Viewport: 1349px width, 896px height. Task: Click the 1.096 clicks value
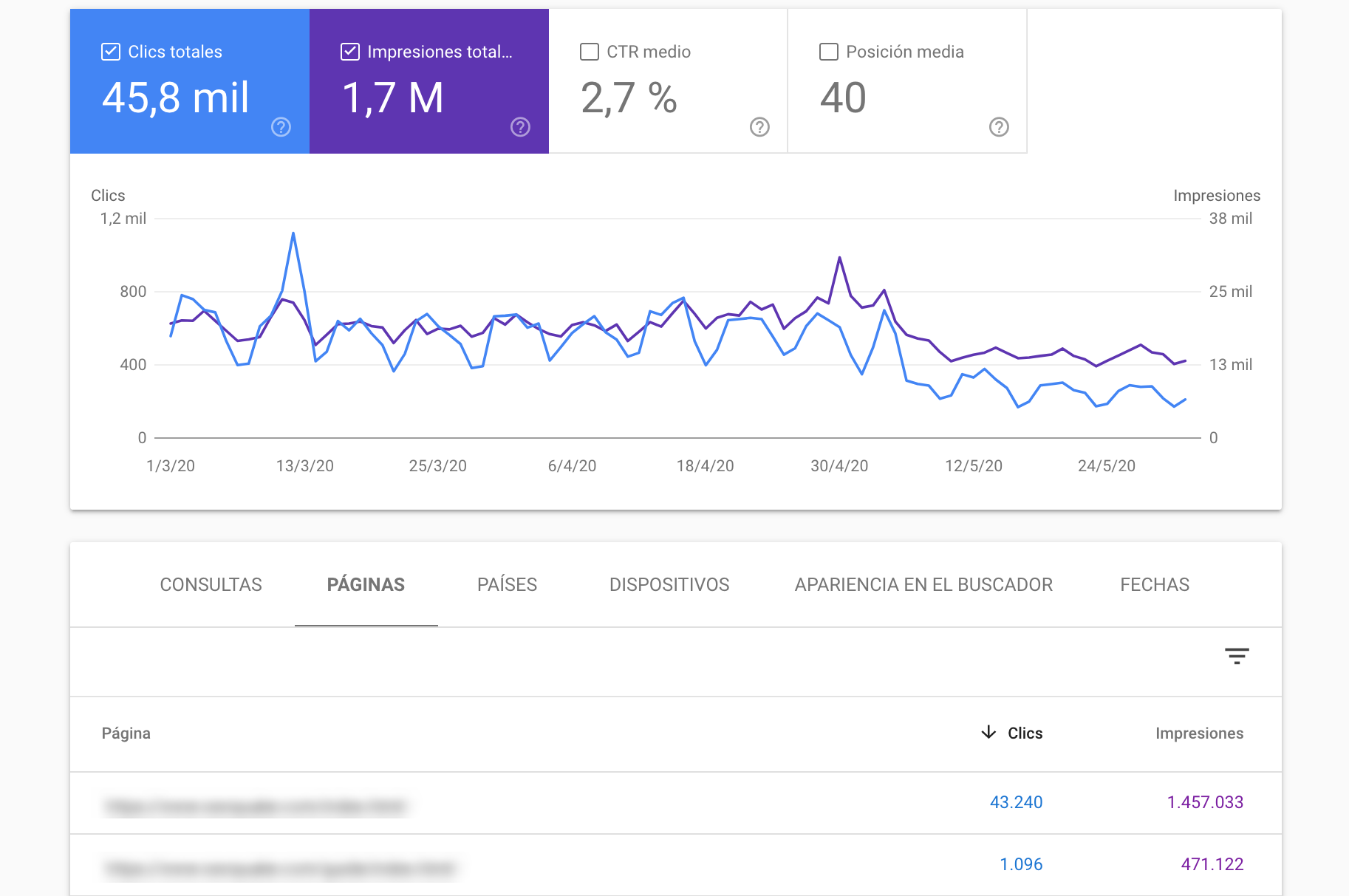point(1021,864)
